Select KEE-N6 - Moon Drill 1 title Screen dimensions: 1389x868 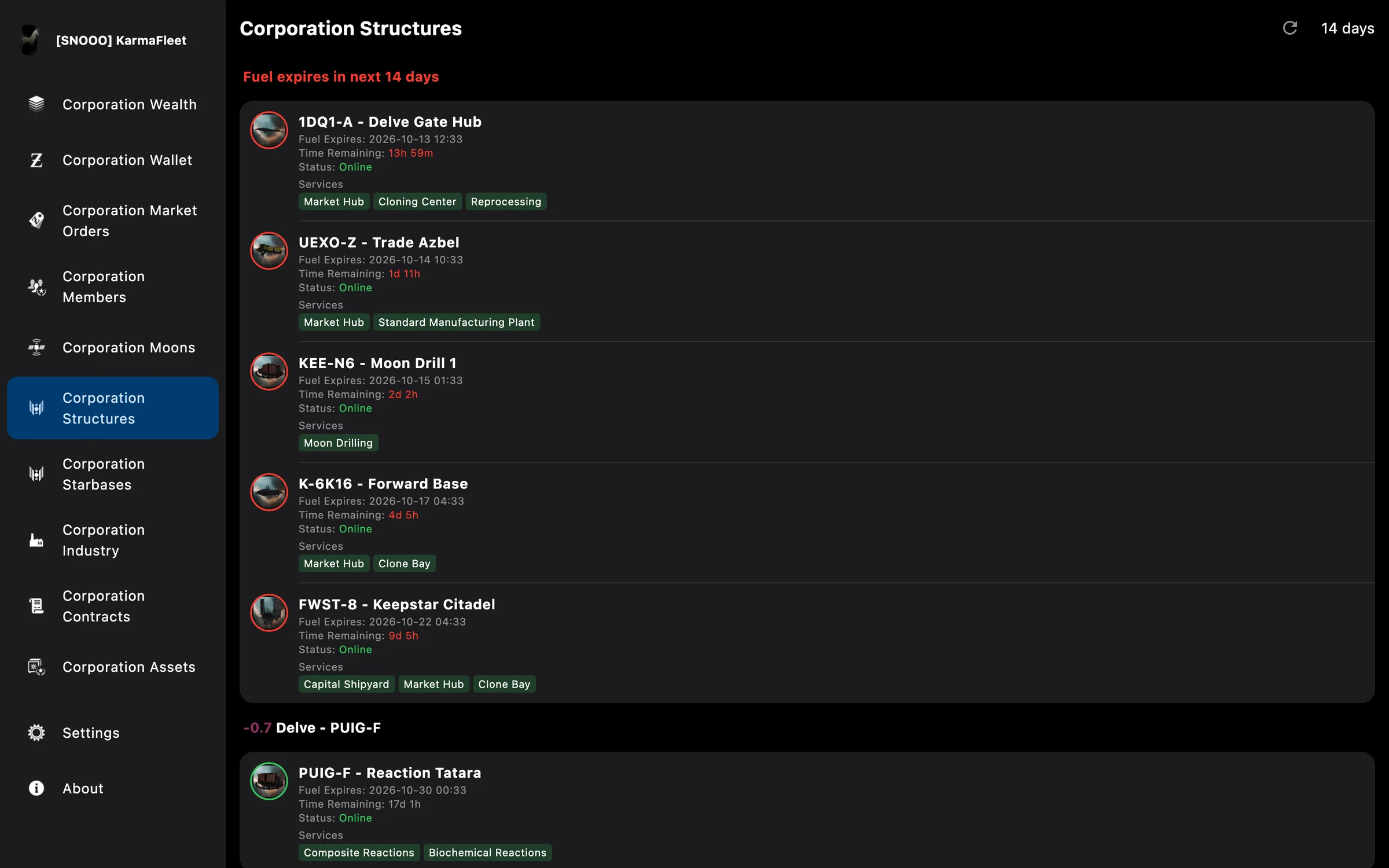(x=378, y=363)
